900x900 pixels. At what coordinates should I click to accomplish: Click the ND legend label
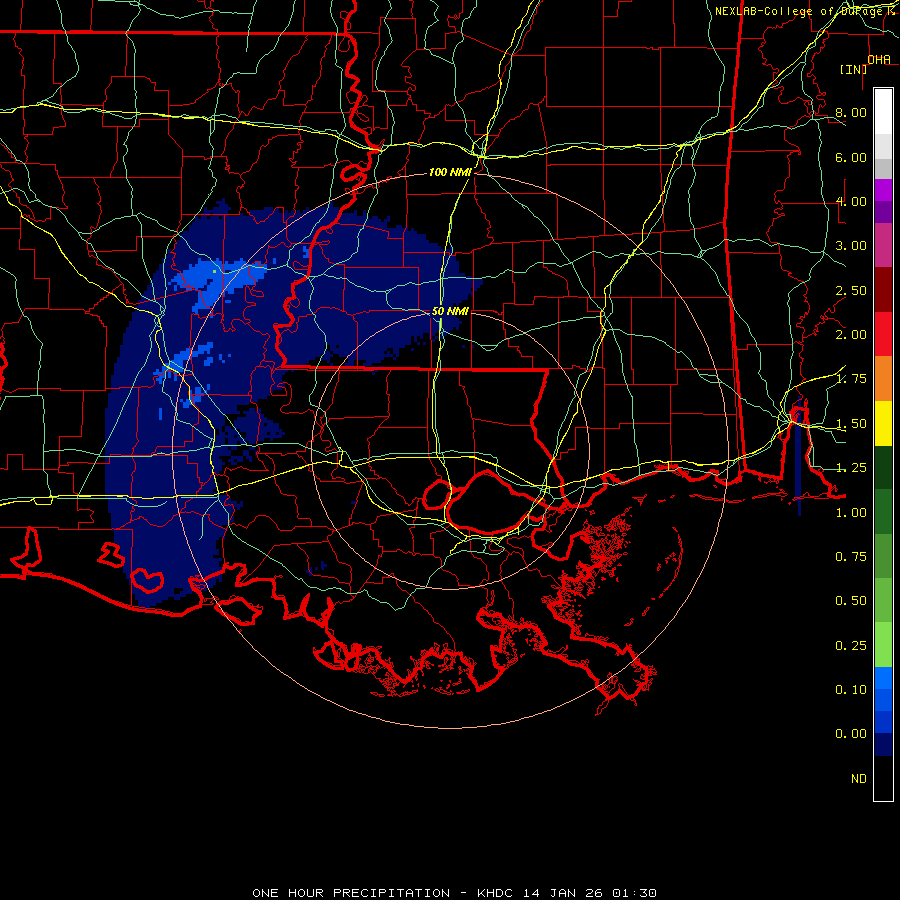pyautogui.click(x=859, y=779)
